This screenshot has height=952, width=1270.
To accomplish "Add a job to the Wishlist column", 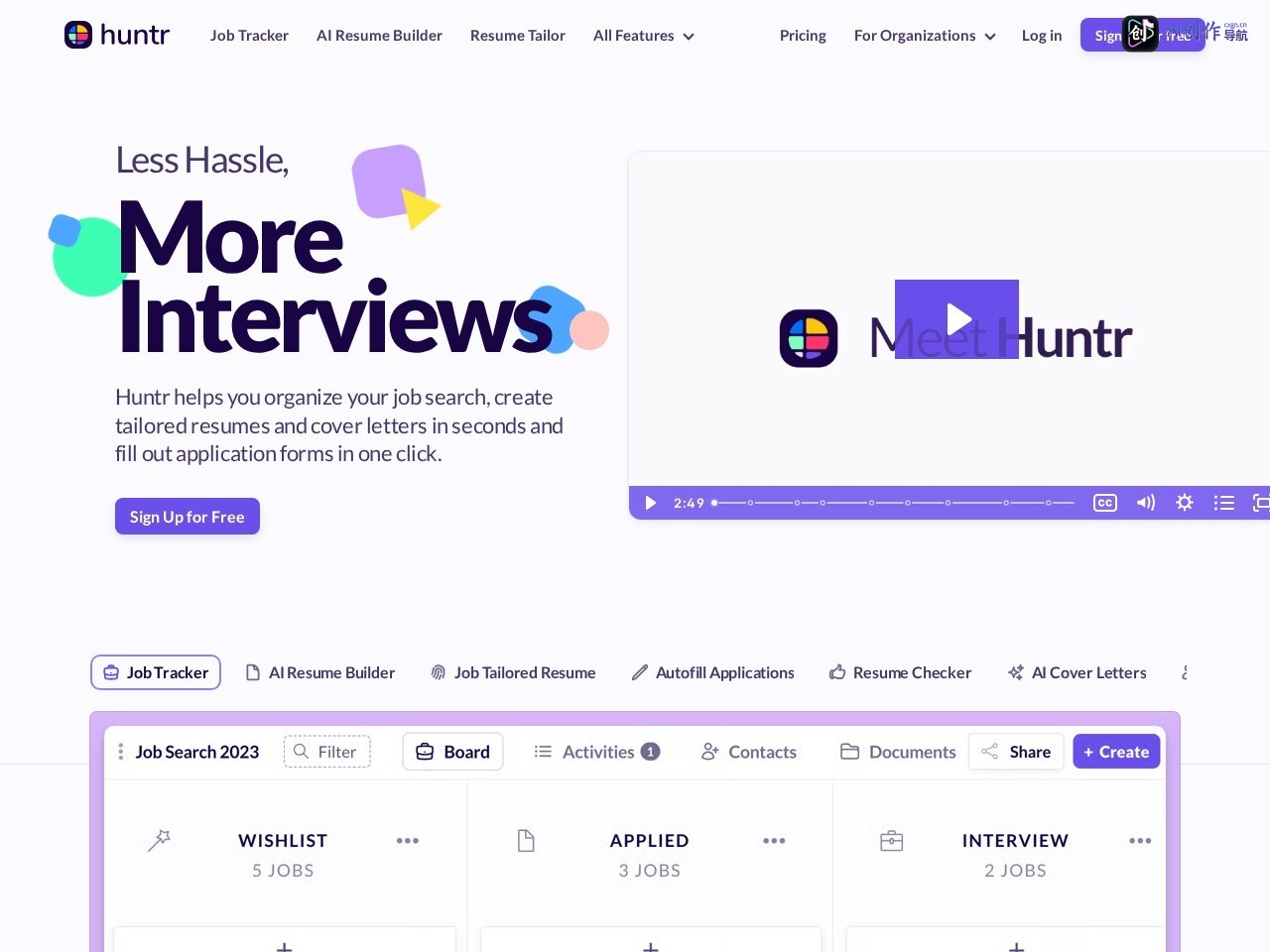I will coord(285,942).
